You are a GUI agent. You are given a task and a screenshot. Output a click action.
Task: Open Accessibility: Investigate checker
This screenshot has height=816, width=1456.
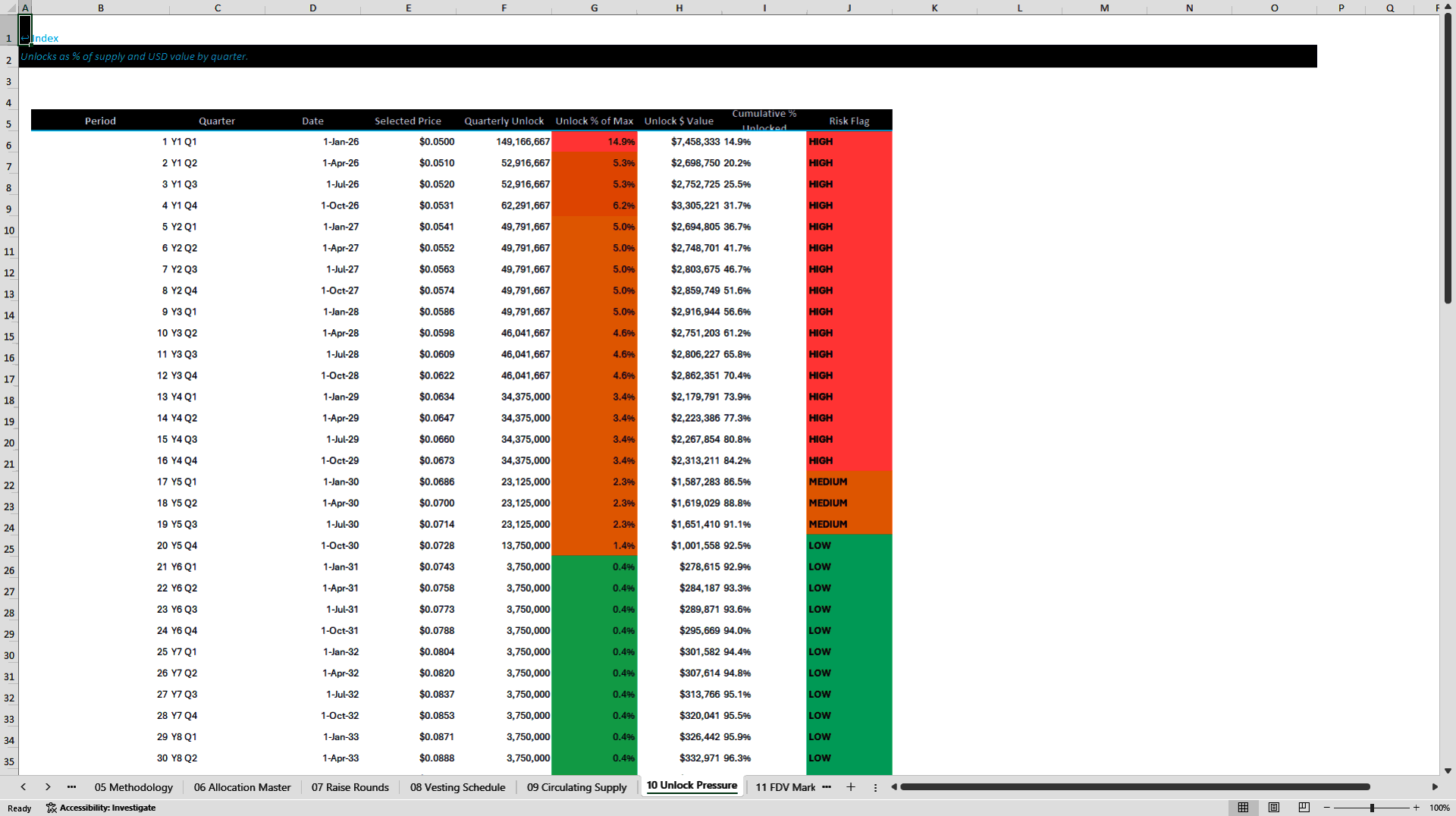[101, 808]
